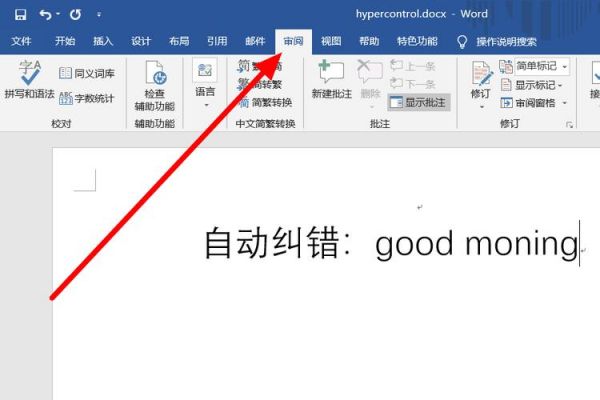The width and height of the screenshot is (600, 400).
Task: Go to next comment 下一条
Action: point(412,83)
